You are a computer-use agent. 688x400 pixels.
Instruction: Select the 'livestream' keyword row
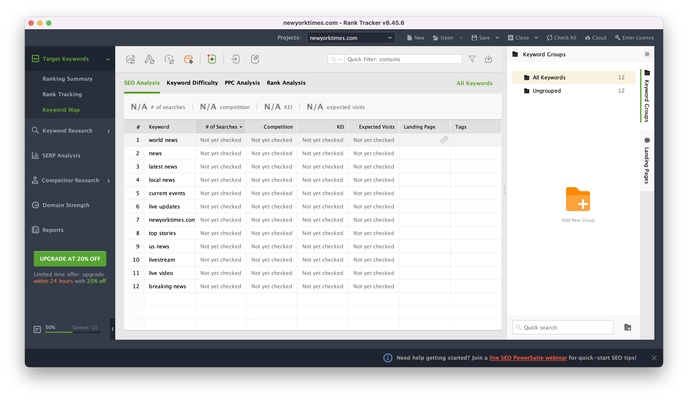click(312, 260)
